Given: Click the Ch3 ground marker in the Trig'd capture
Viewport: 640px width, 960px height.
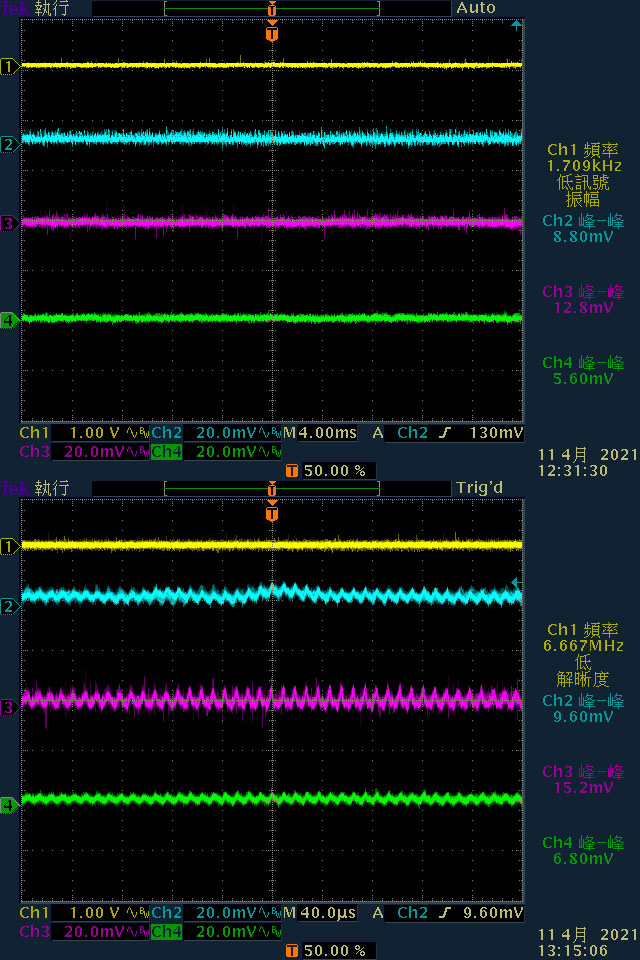Looking at the screenshot, I should coord(9,708).
